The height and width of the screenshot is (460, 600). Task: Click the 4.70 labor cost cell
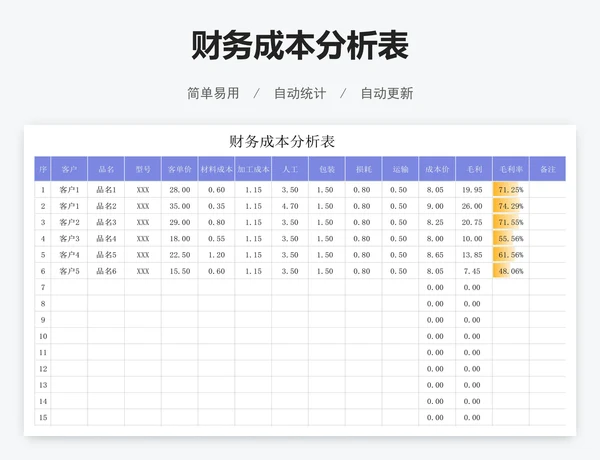pyautogui.click(x=290, y=206)
